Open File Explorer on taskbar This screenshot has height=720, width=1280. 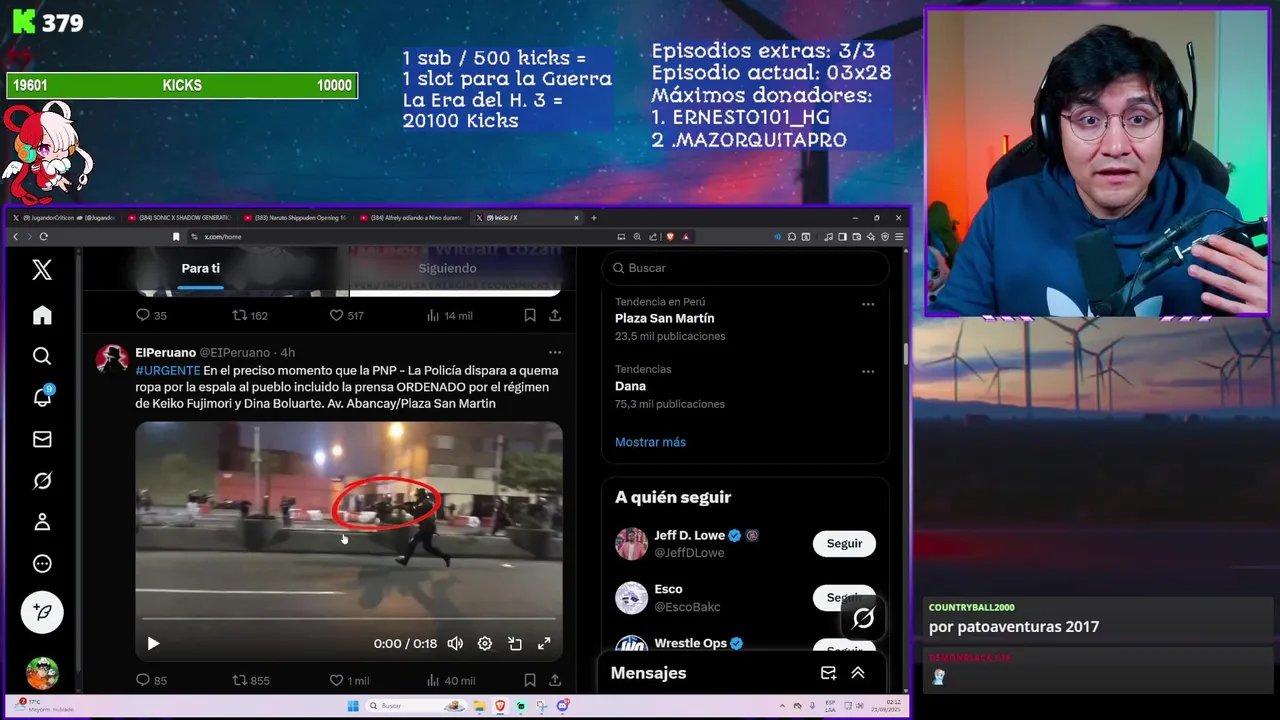coord(479,706)
